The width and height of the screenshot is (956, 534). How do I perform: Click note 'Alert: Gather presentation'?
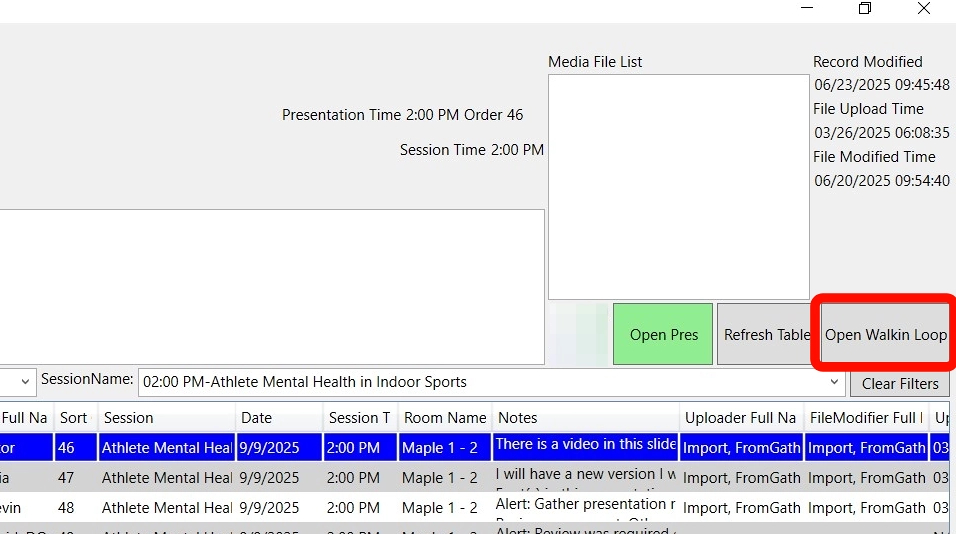click(585, 504)
